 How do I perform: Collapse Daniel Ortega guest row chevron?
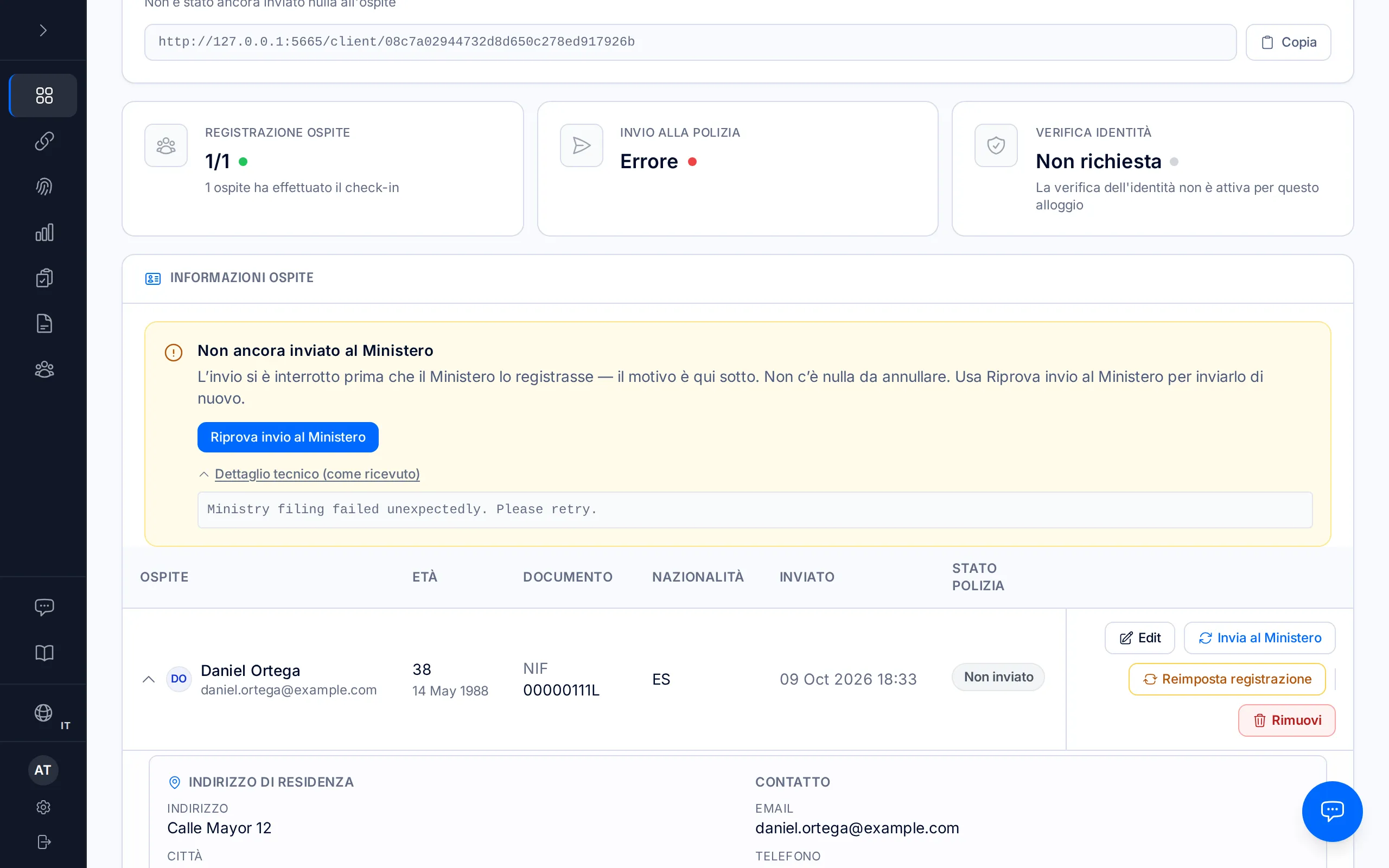click(x=149, y=679)
